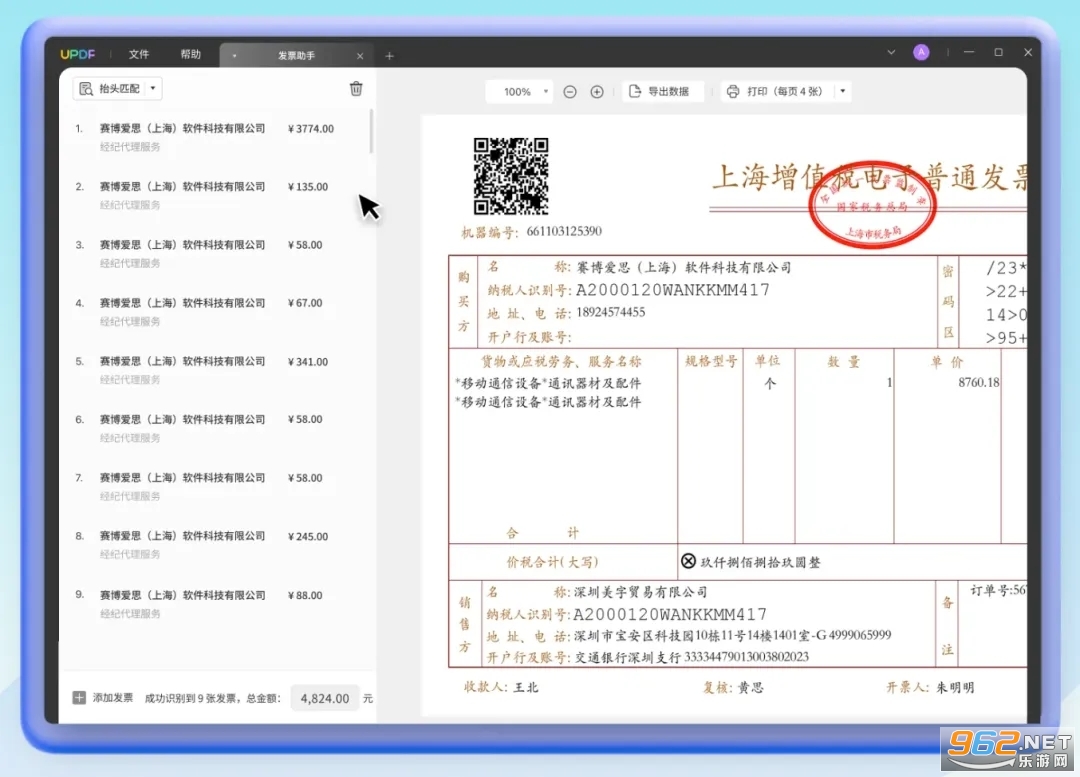Switch to the 发票助手 tab
Screen dimensions: 1080x777
tap(296, 56)
